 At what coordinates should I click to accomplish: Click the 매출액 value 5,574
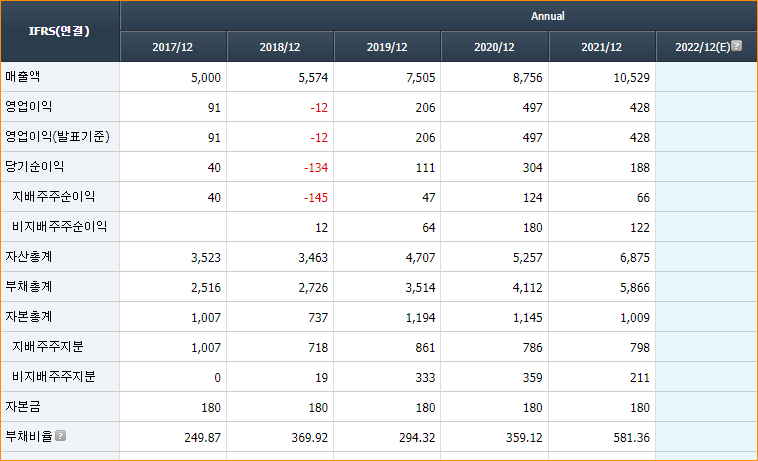313,78
